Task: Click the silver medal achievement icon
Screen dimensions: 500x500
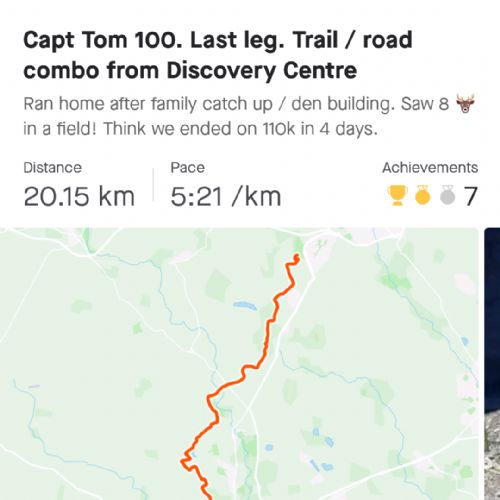Action: 447,195
